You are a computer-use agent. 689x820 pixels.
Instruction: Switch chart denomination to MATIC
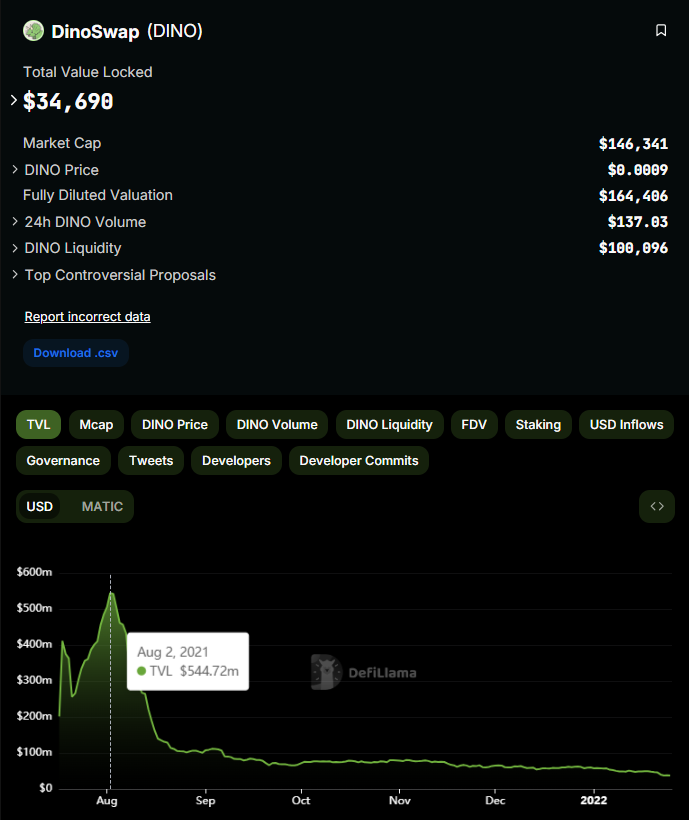coord(102,506)
